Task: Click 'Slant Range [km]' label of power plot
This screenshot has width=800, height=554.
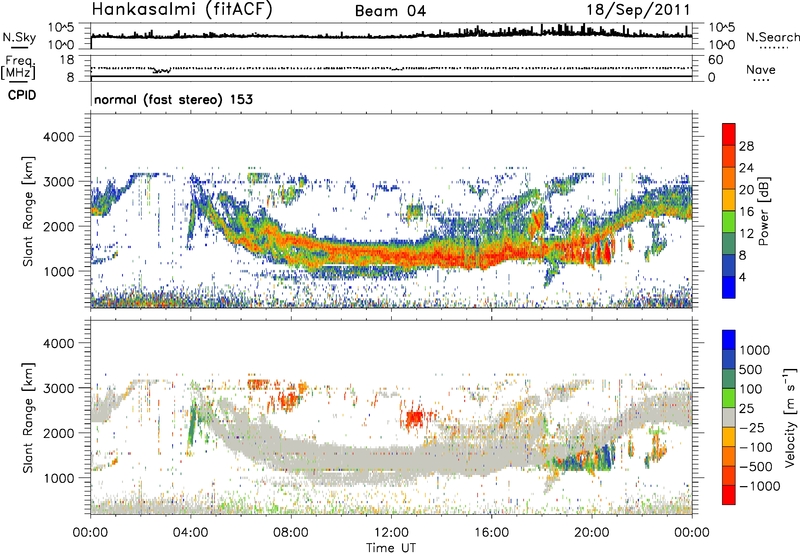Action: [28, 211]
